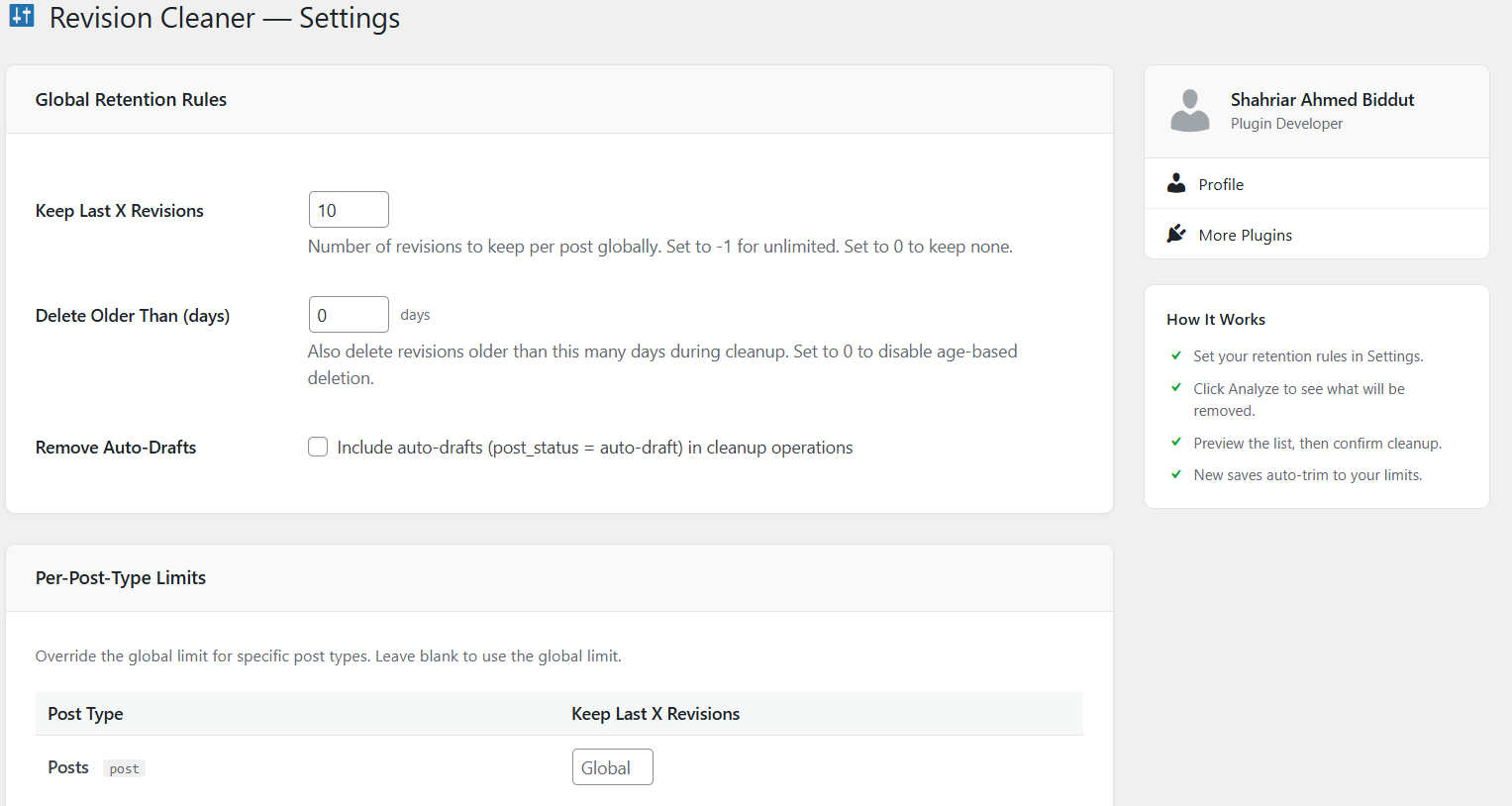Click the checkmark next to 'Set your retention rules'
This screenshot has height=806, width=1512.
point(1176,355)
